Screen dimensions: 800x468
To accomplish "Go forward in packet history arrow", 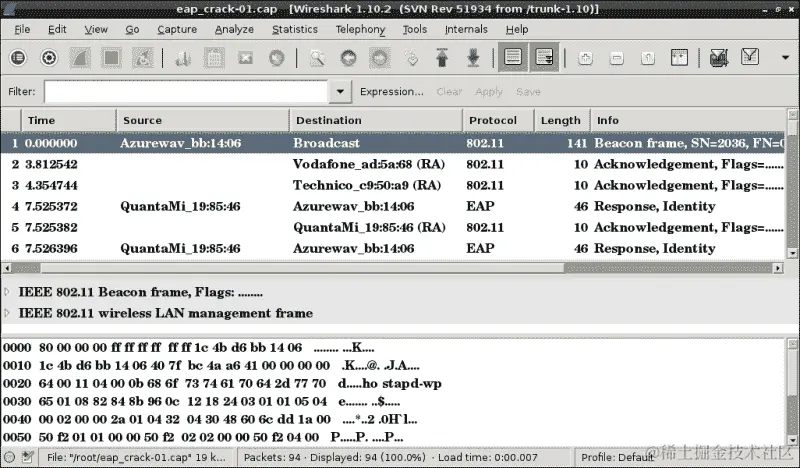I will coord(380,58).
